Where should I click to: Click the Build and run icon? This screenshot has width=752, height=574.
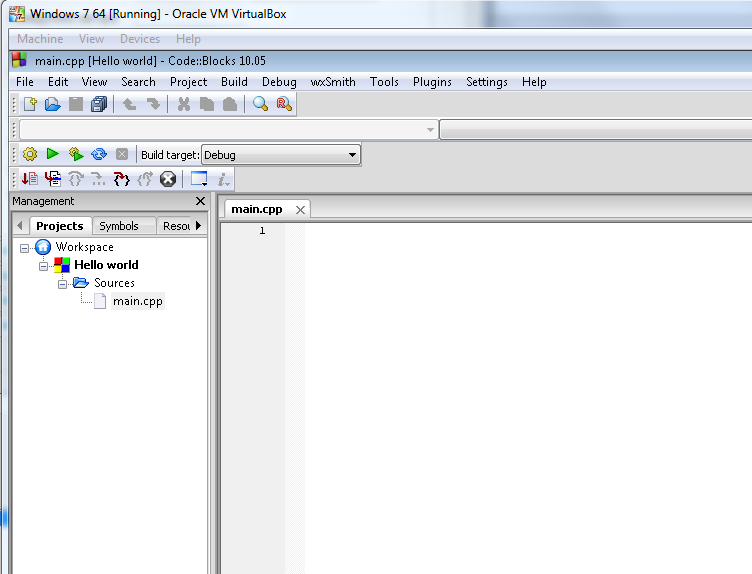point(76,154)
